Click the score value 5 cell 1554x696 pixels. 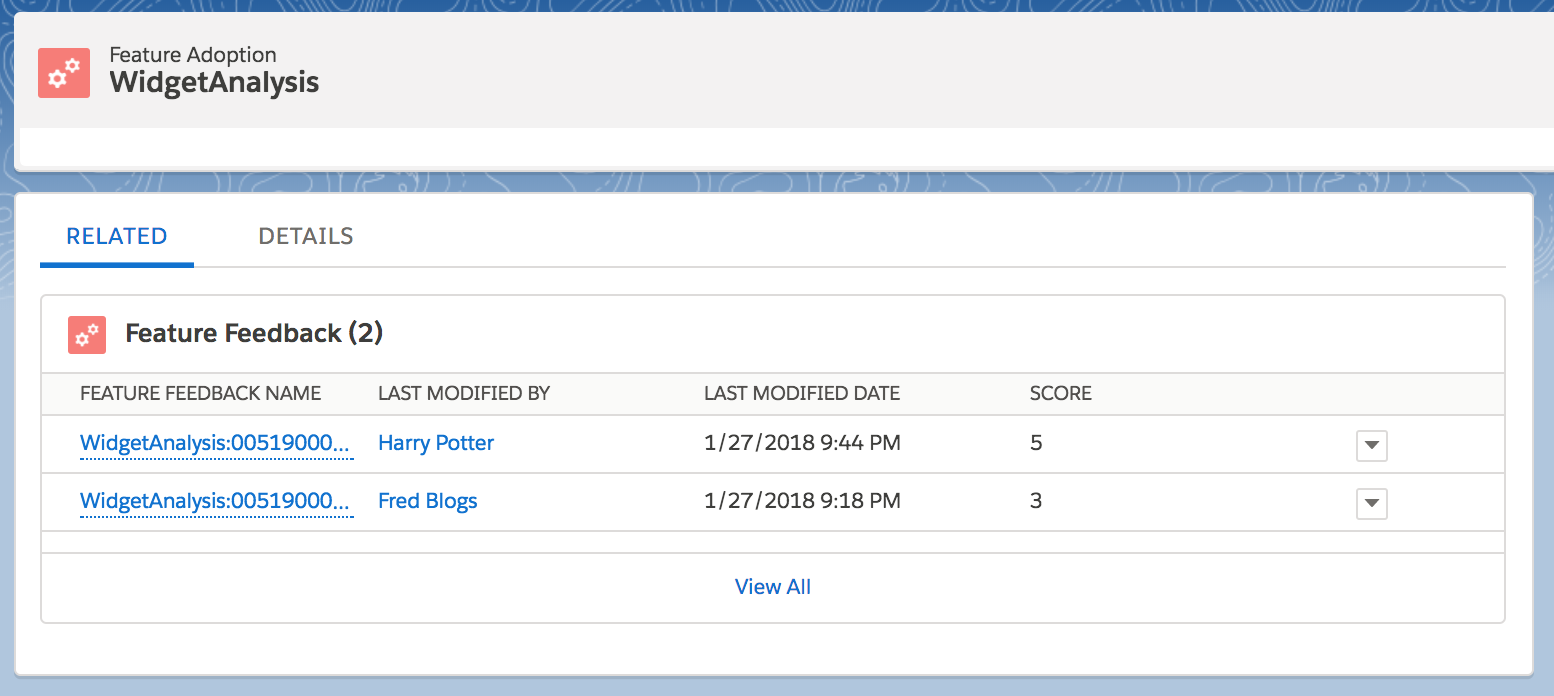(x=1036, y=443)
